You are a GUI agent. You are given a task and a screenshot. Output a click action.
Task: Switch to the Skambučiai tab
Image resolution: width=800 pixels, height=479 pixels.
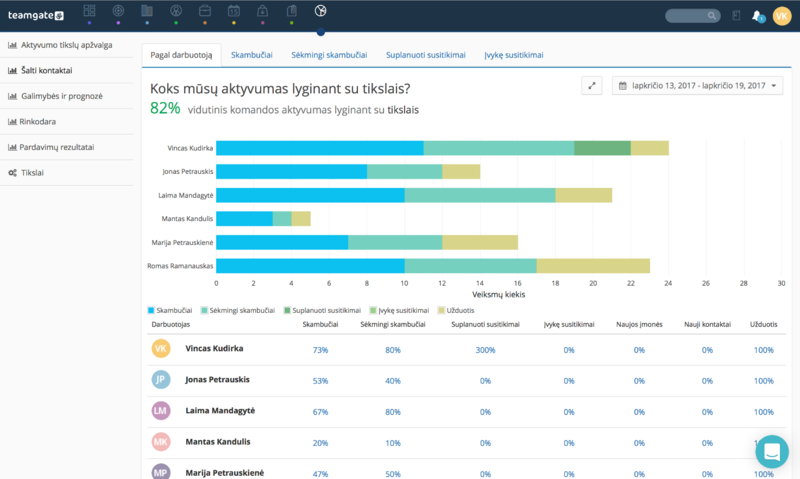[x=252, y=55]
